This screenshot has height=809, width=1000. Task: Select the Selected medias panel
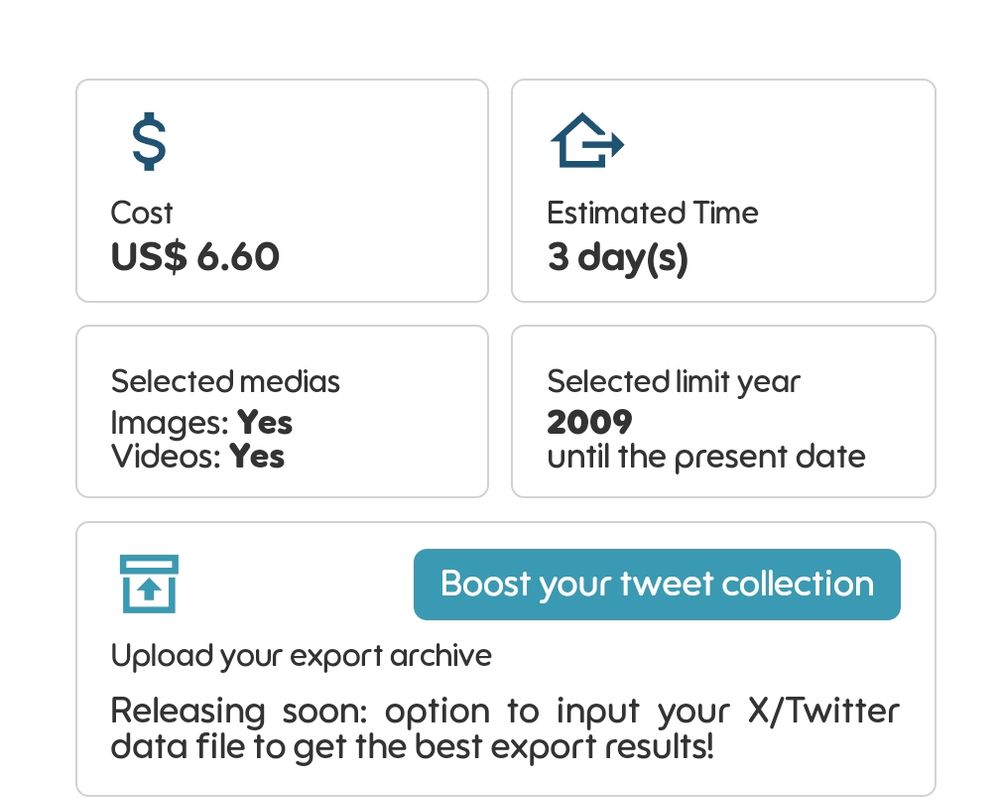[x=282, y=410]
